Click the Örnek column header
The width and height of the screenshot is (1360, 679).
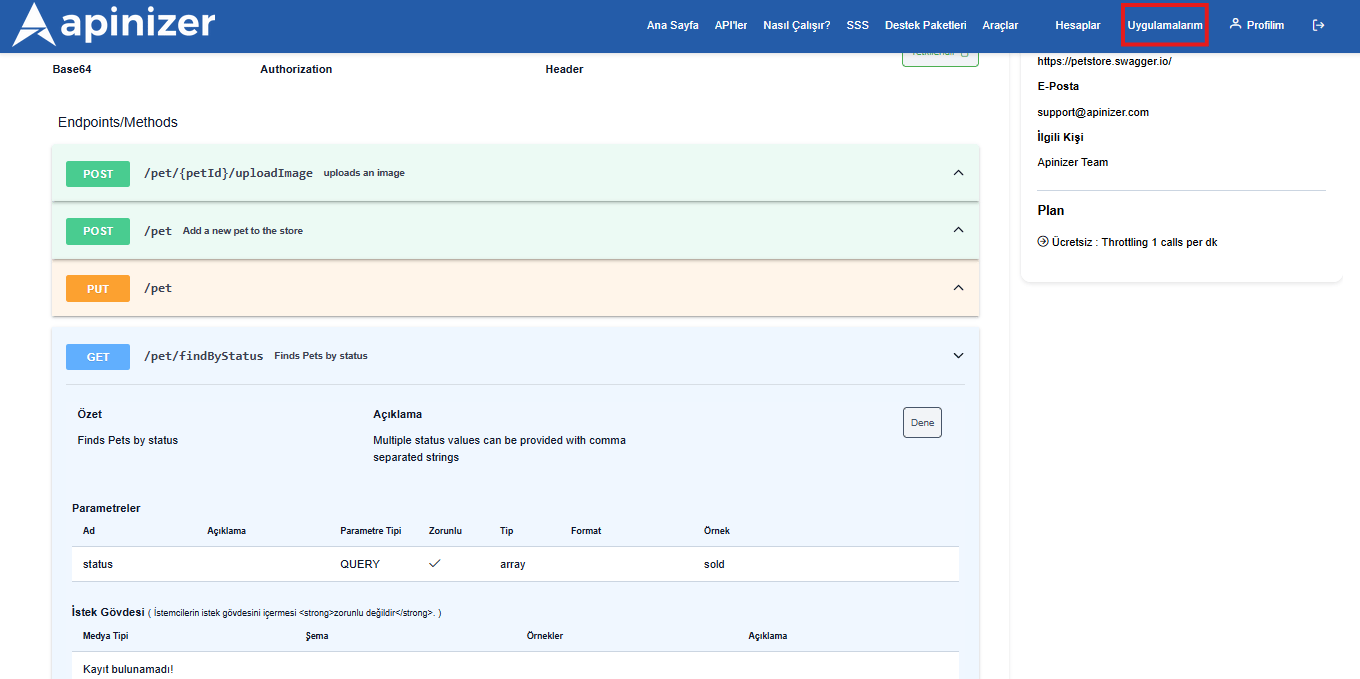(717, 531)
